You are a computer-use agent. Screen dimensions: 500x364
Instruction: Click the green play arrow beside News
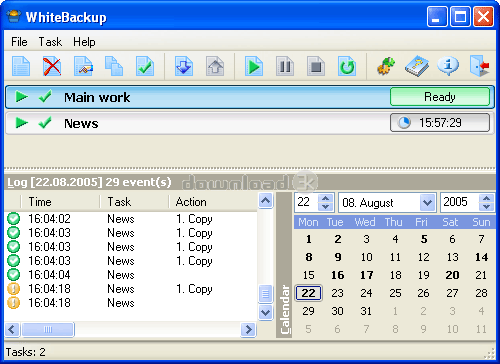pos(22,123)
